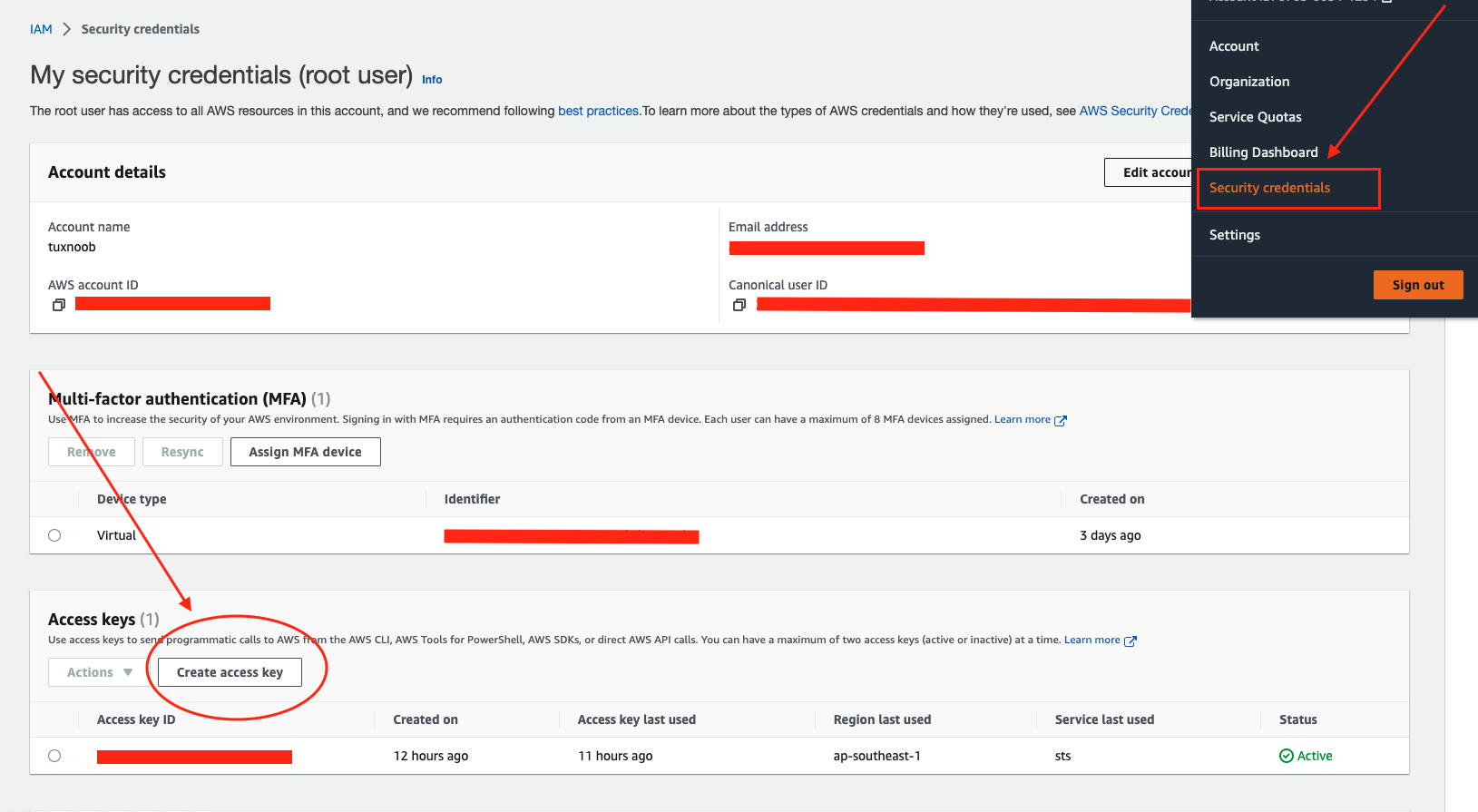Open the Info link beside page title
This screenshot has height=812, width=1478.
click(x=432, y=80)
